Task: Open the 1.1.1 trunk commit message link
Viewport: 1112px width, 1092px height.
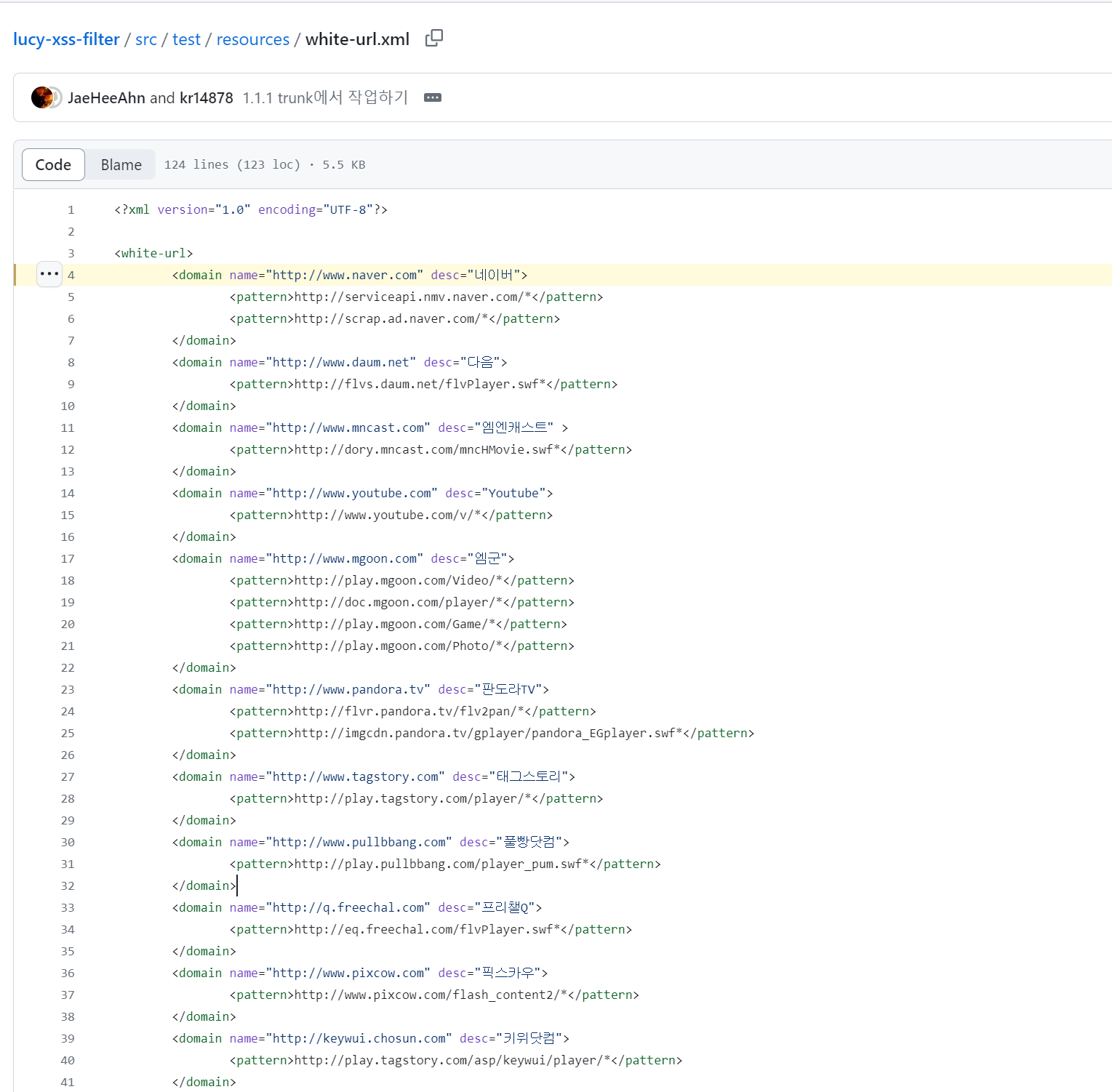Action: coord(325,97)
